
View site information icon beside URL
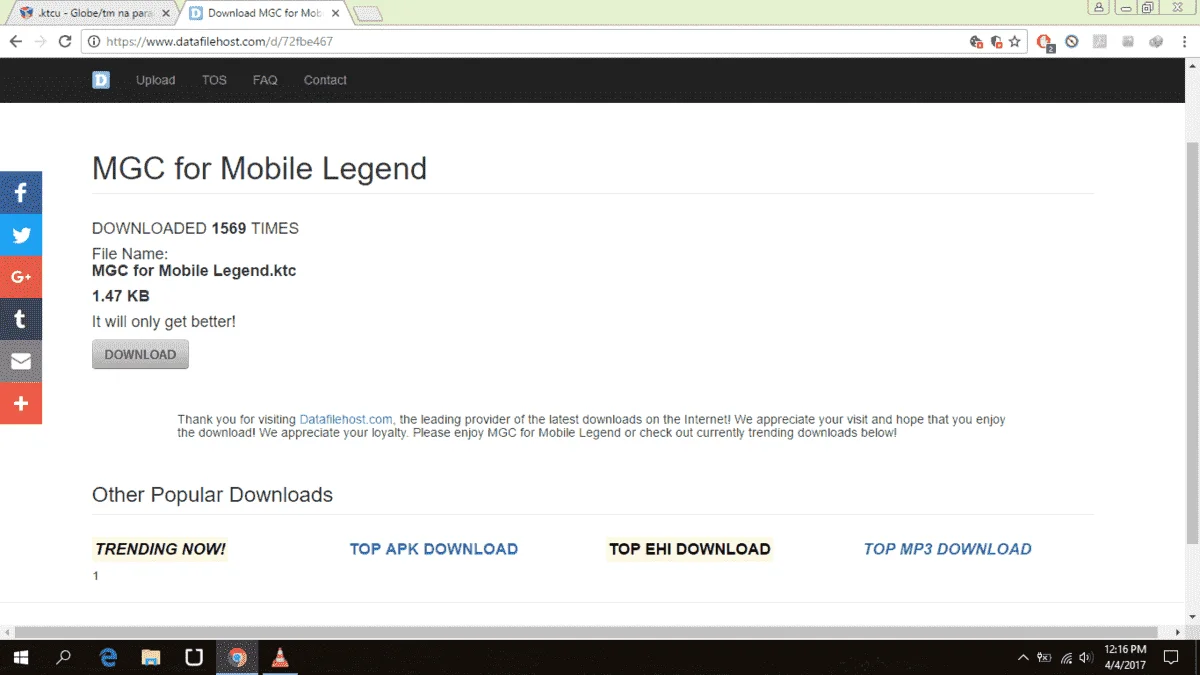(x=94, y=42)
